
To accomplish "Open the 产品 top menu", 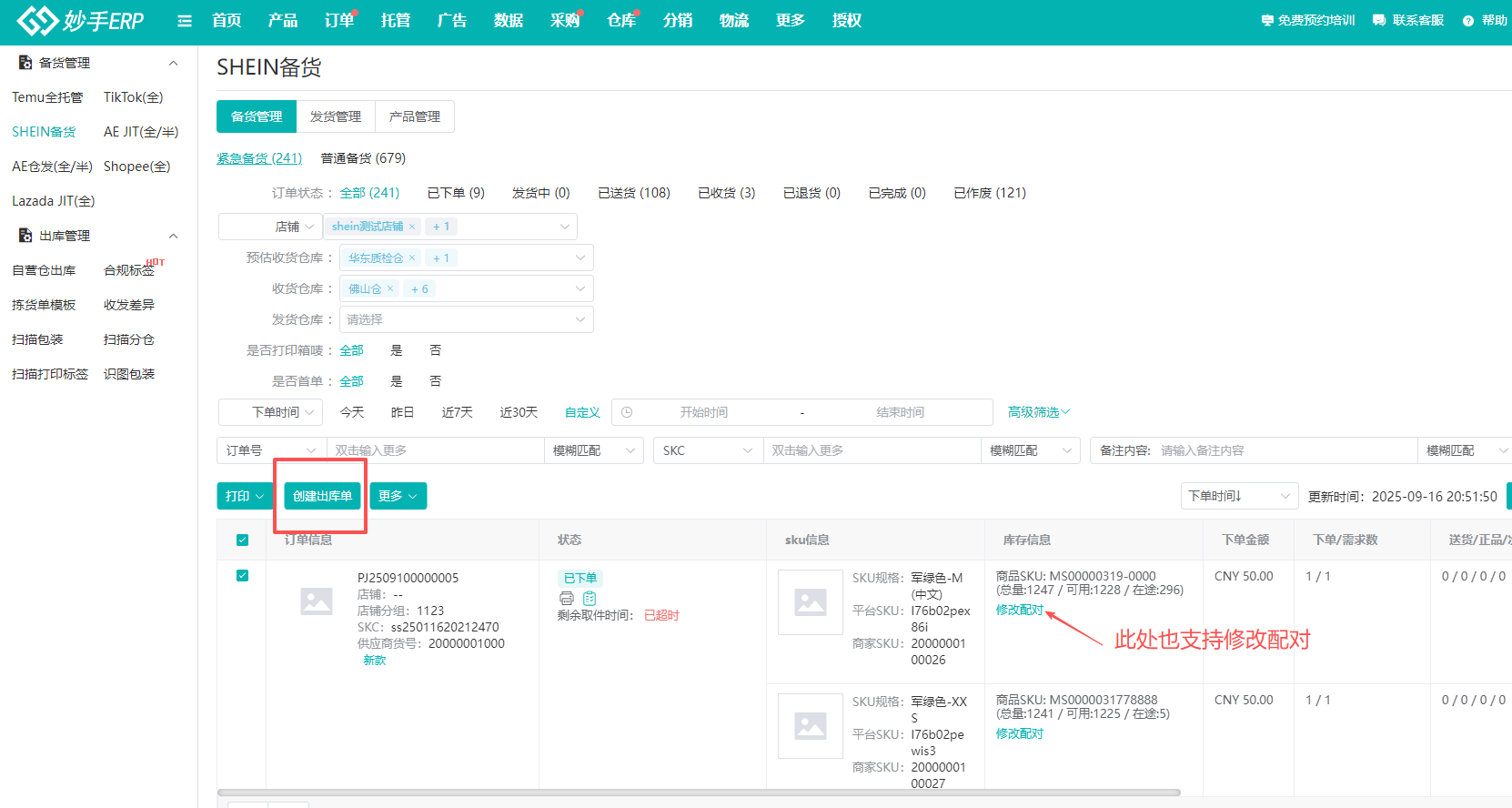I will click(283, 20).
